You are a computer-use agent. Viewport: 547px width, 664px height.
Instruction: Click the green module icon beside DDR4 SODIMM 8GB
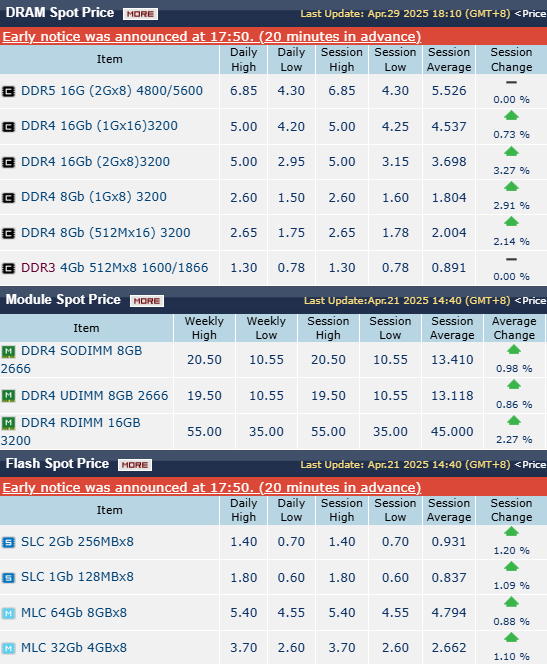pyautogui.click(x=8, y=351)
